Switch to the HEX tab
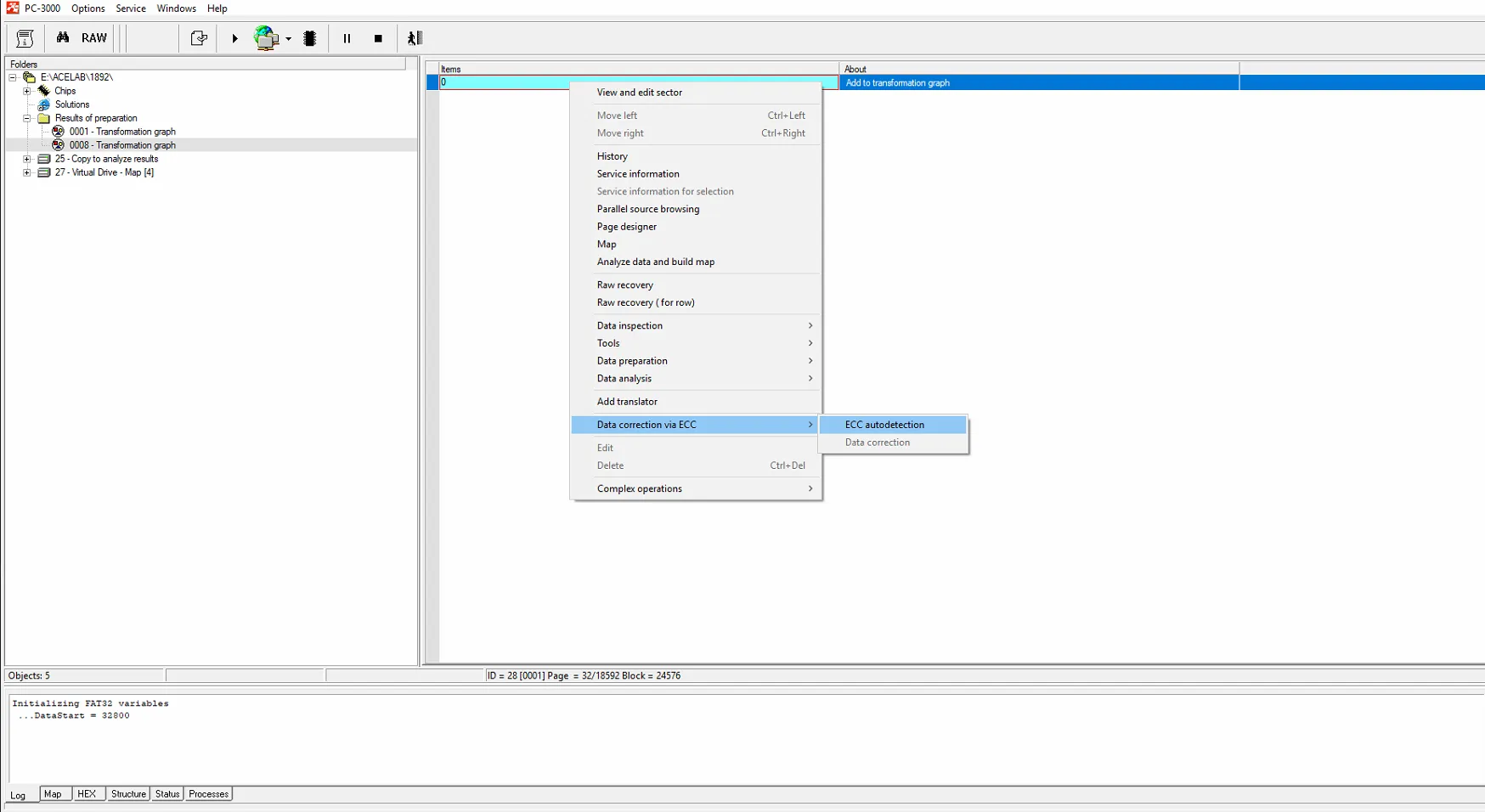Image resolution: width=1485 pixels, height=812 pixels. point(87,794)
